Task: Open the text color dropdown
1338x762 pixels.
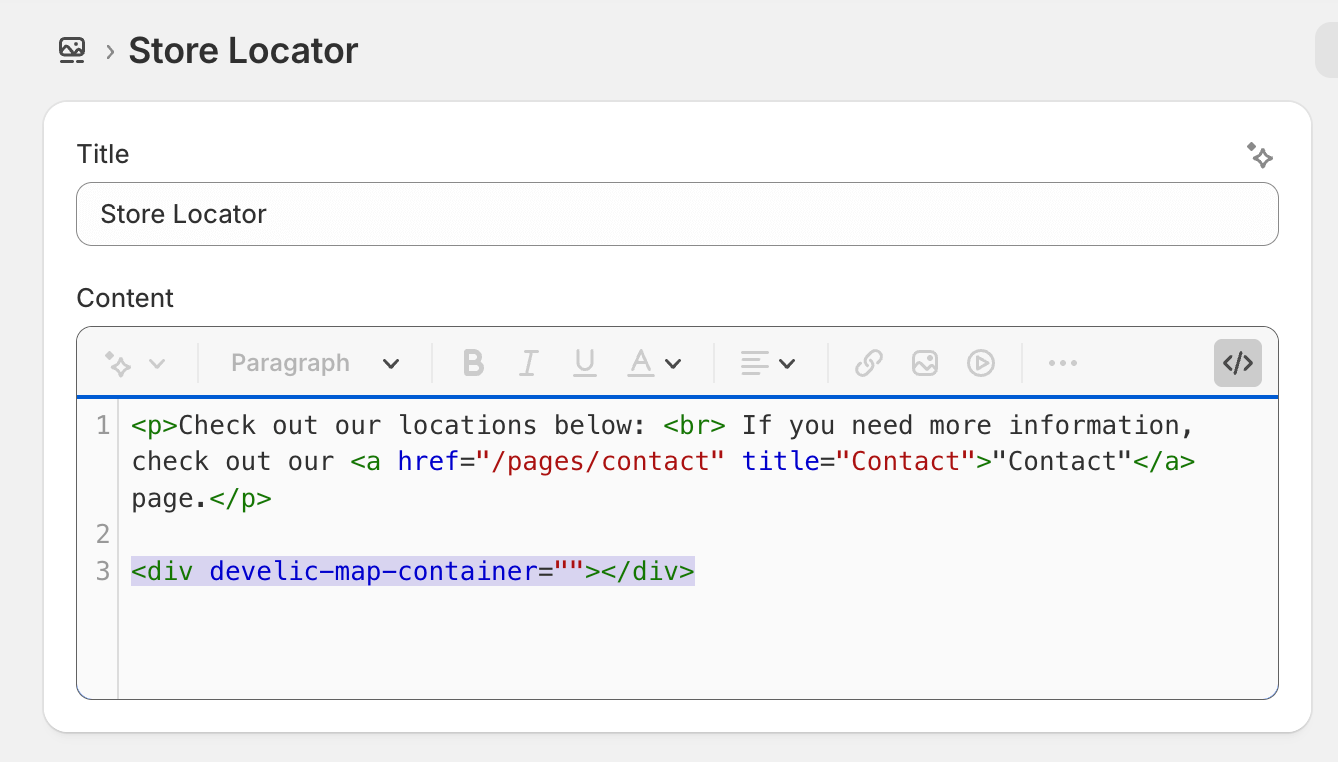Action: pos(655,363)
